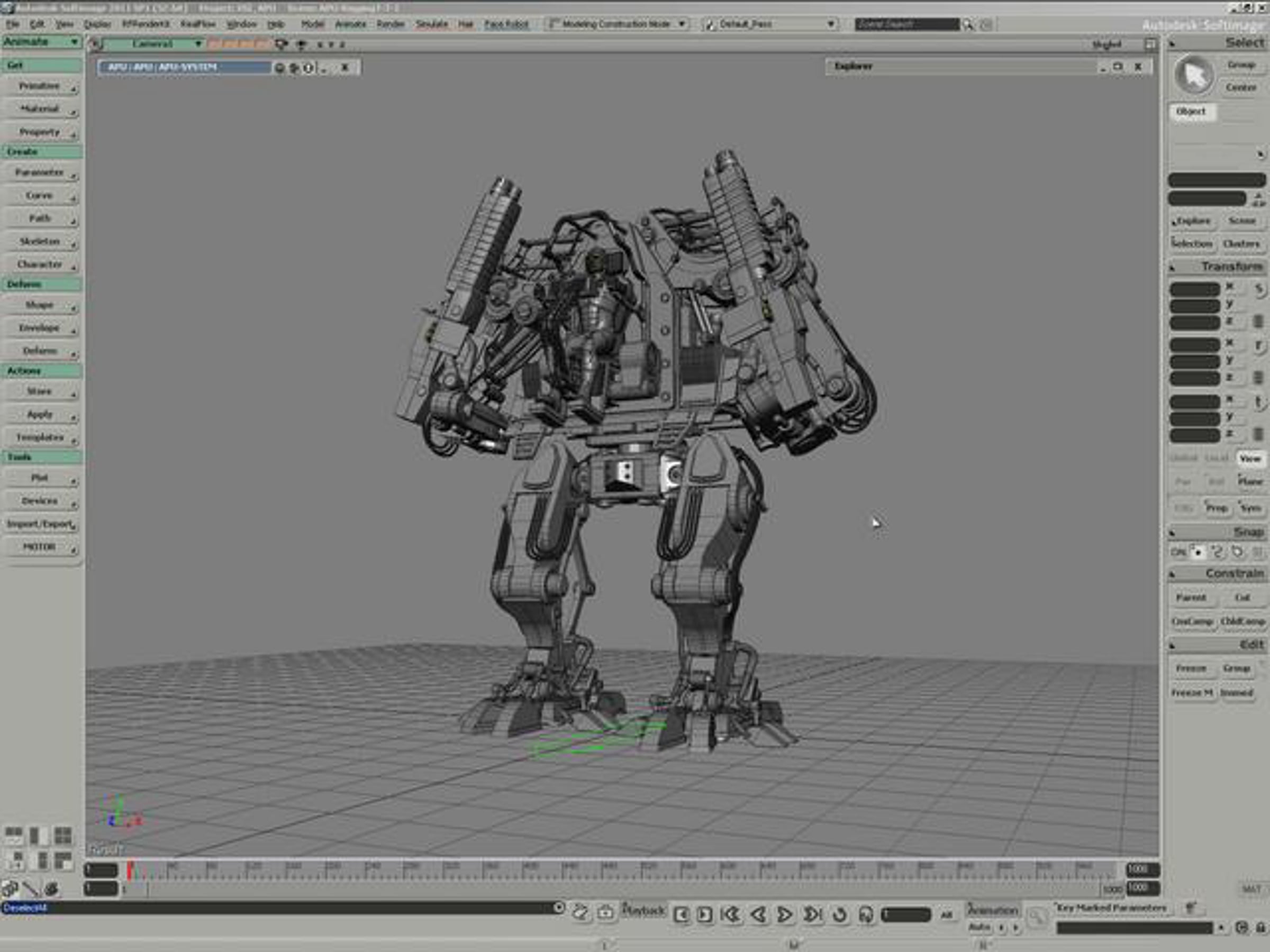
Task: Jump to last frame in transport
Action: point(812,914)
